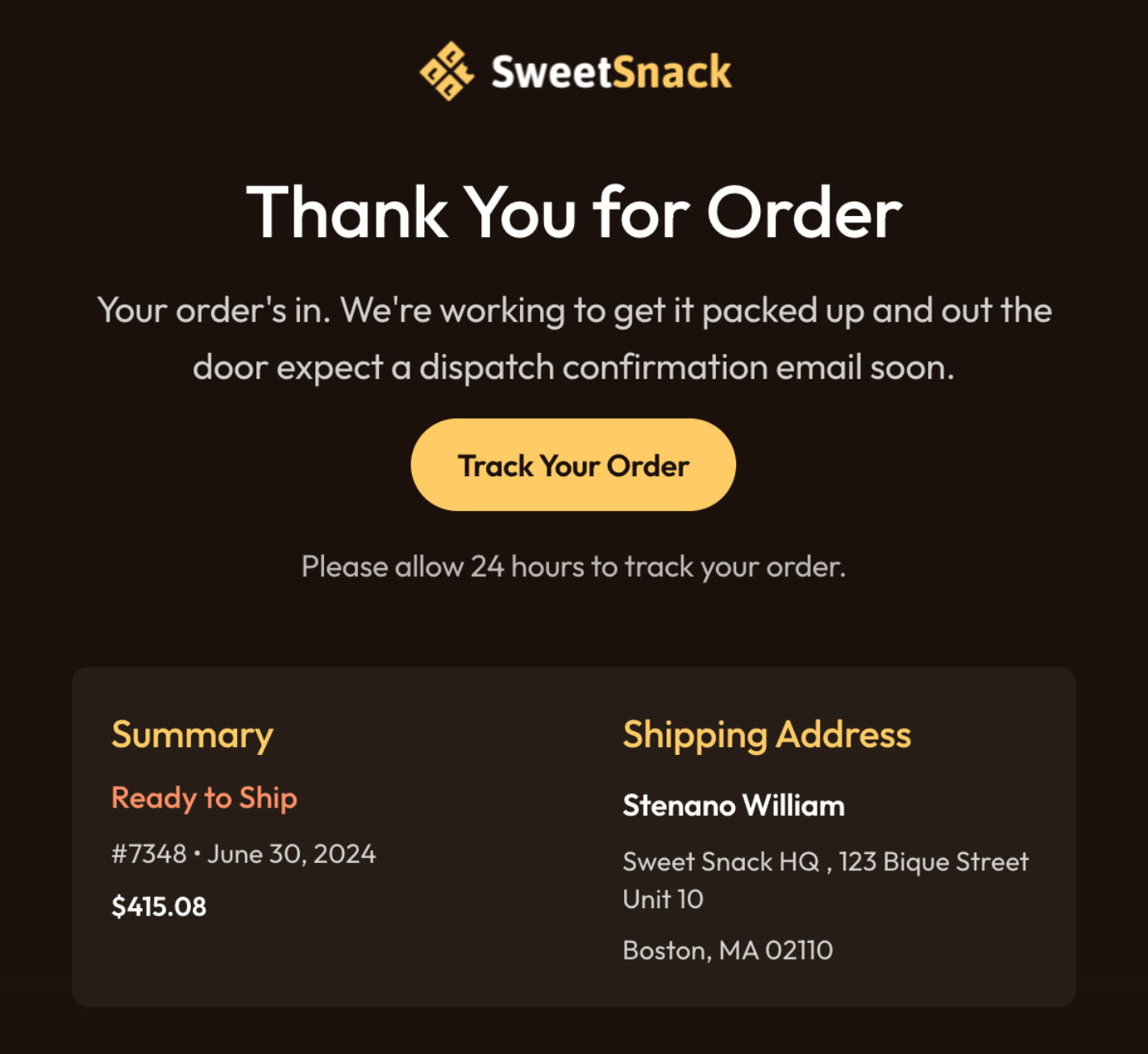
Task: Click the "Unit 10" address line
Action: pos(663,899)
